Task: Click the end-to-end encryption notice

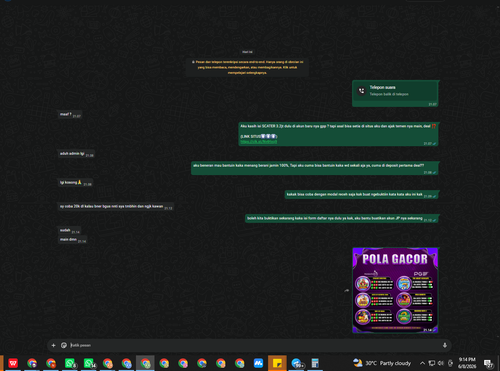Action: click(x=247, y=67)
